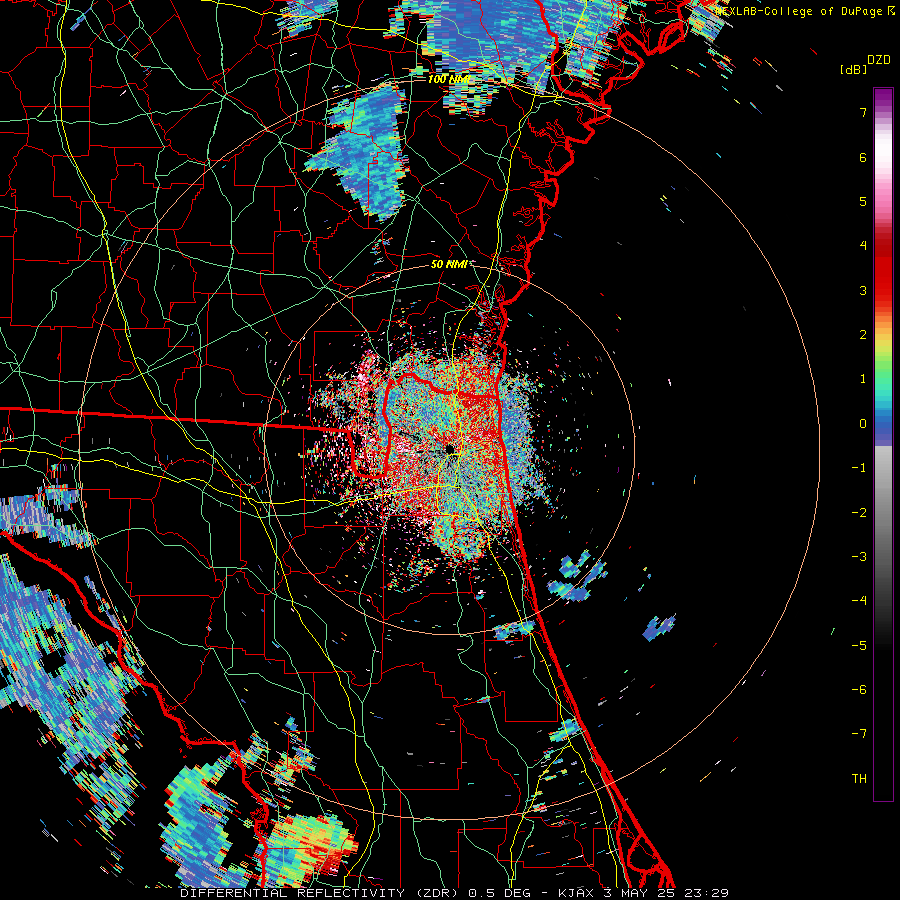Click scale value 0 on legend
Screen dimensions: 900x900
point(863,423)
